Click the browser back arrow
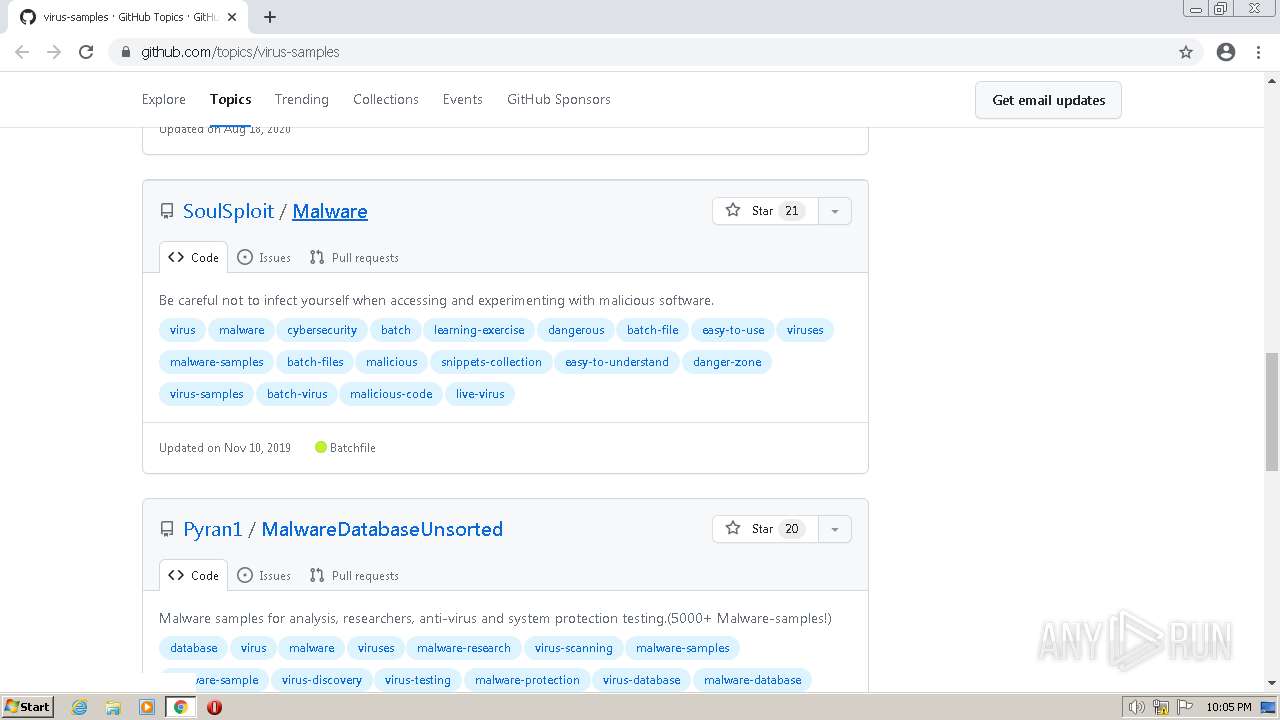Screen dimensions: 1280x720 tap(22, 52)
